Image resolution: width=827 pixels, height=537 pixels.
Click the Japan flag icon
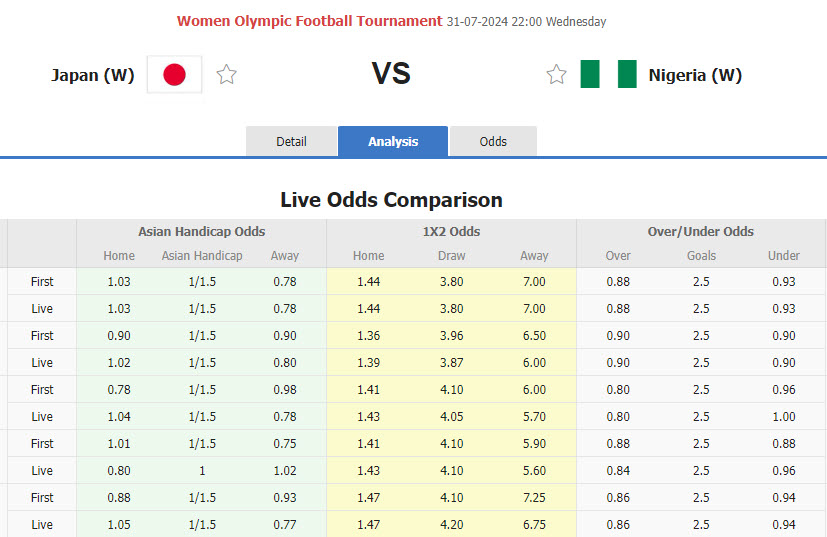pos(175,74)
